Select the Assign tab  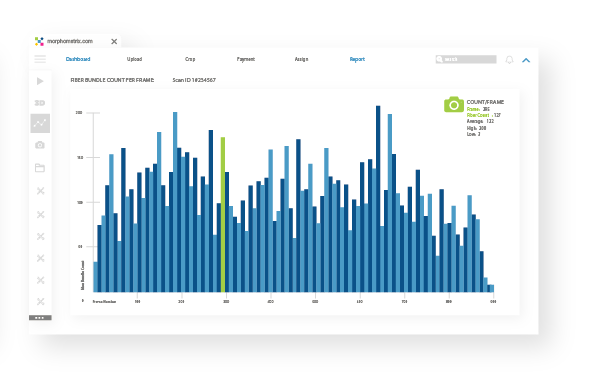(301, 59)
